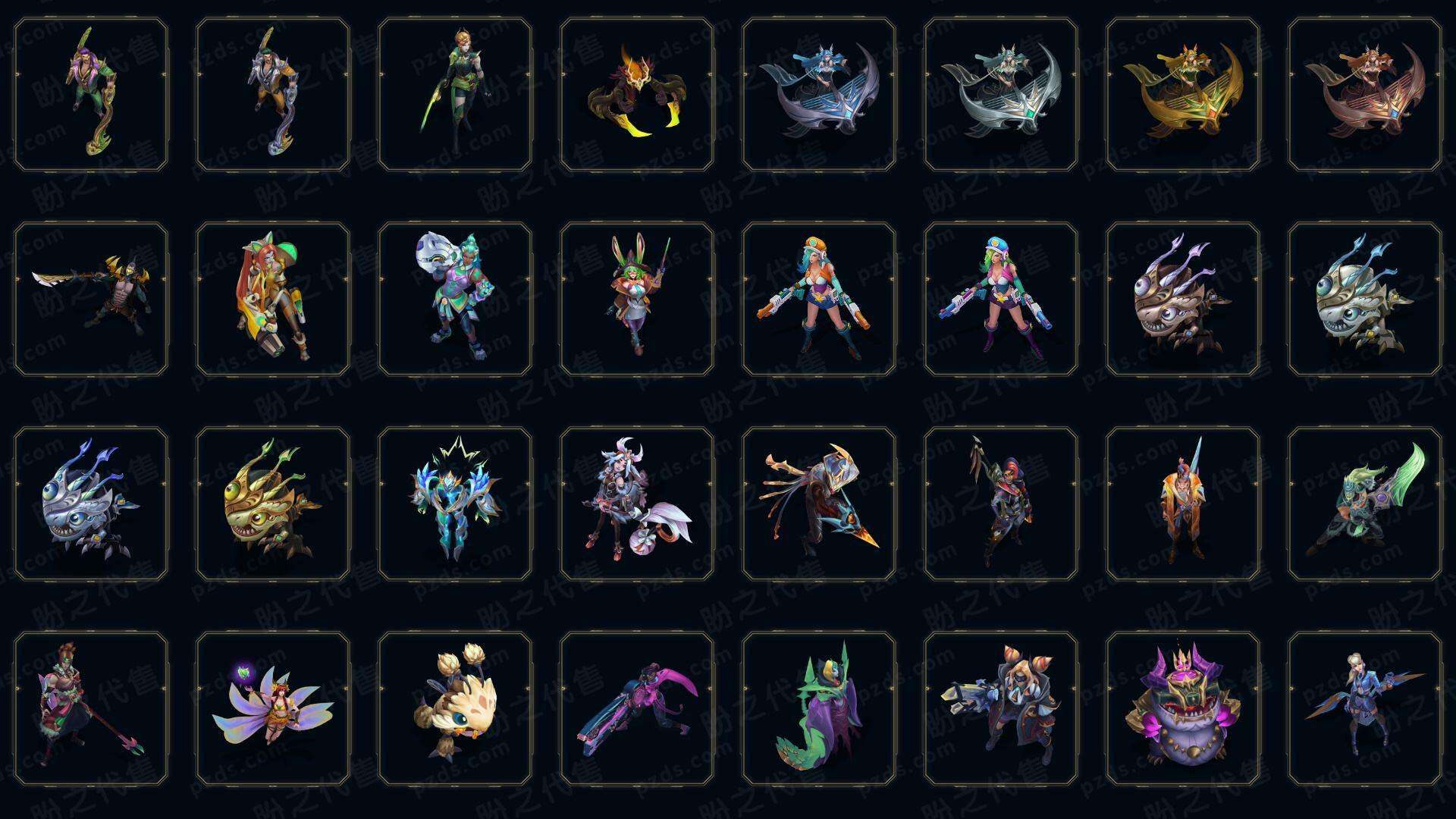Pick the red-haired robot mech rider
The width and height of the screenshot is (1456, 819).
point(273,299)
